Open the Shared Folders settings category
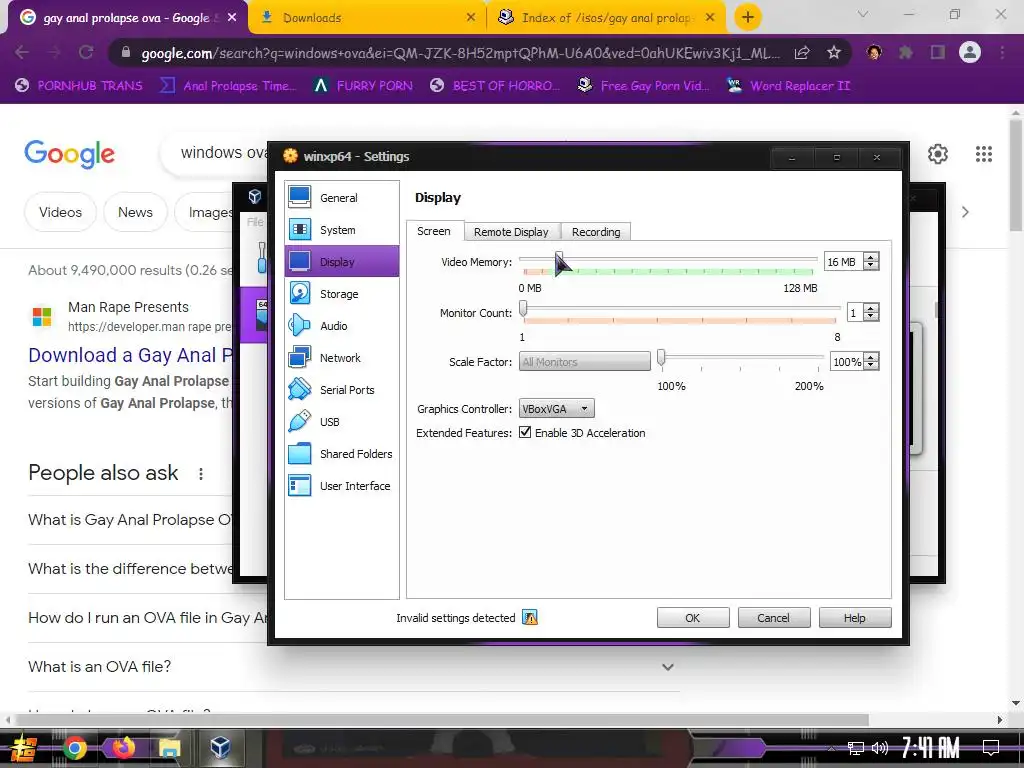The width and height of the screenshot is (1024, 768). (342, 454)
